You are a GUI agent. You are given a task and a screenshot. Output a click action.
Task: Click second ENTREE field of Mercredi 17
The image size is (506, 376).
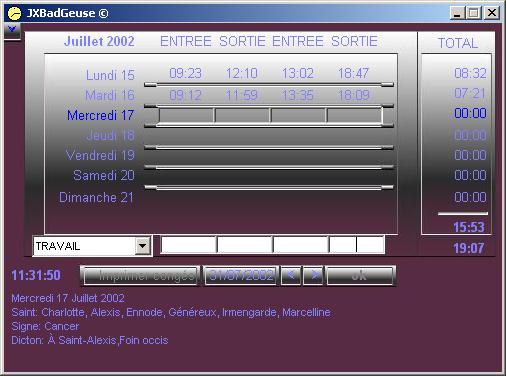point(298,115)
